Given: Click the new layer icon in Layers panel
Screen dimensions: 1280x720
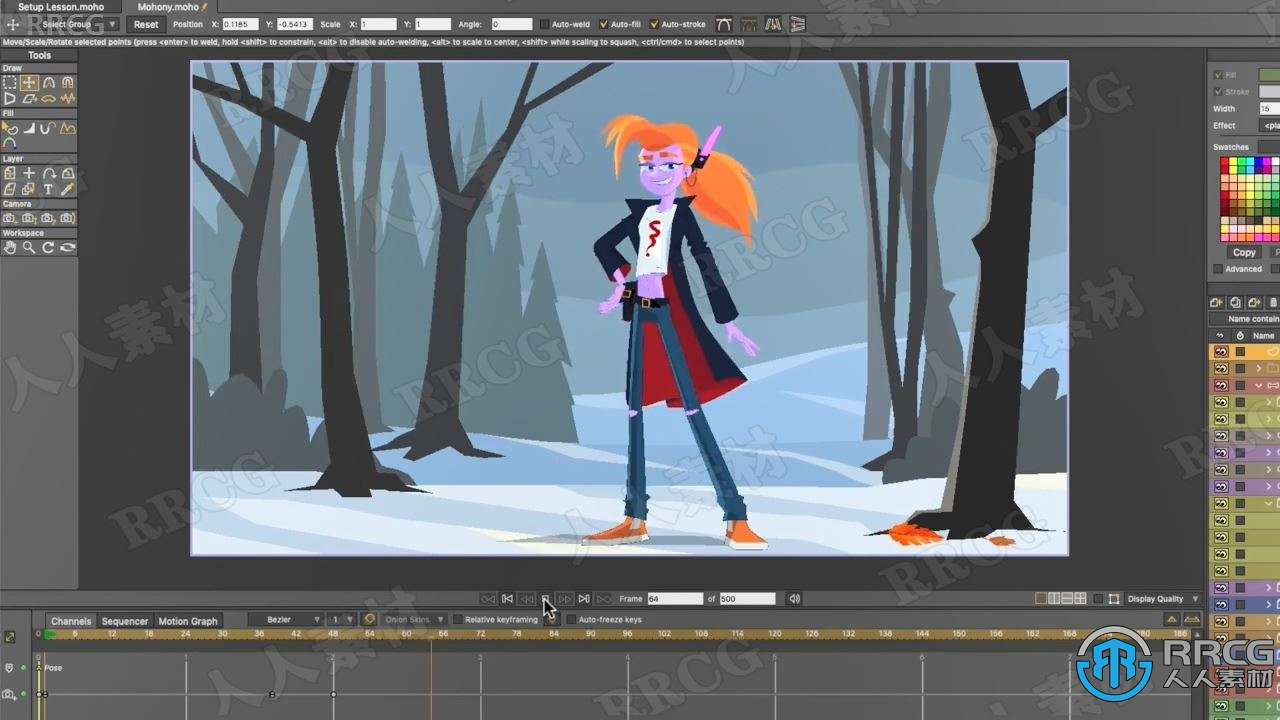Looking at the screenshot, I should pos(1216,302).
